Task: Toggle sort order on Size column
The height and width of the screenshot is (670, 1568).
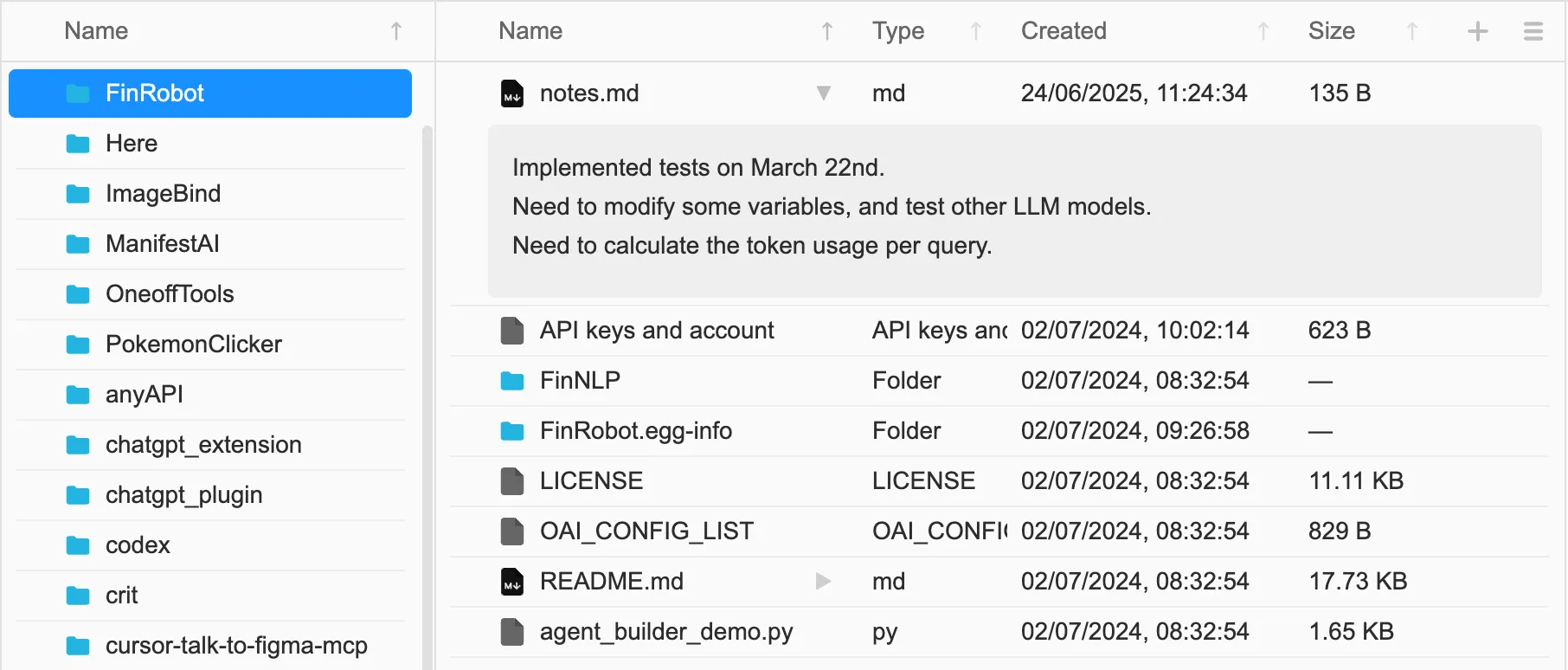Action: point(1412,32)
